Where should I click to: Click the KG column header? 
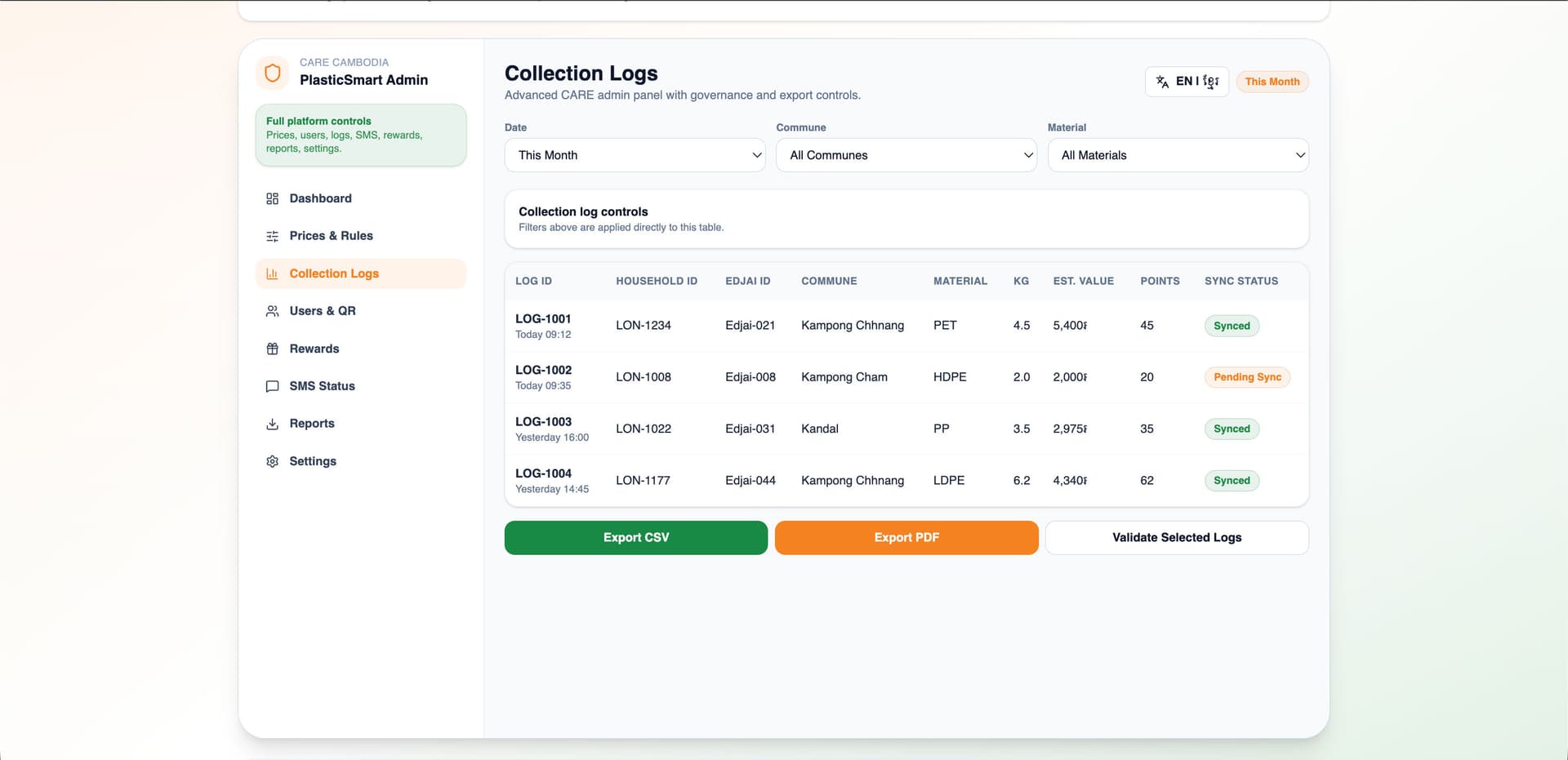1021,281
